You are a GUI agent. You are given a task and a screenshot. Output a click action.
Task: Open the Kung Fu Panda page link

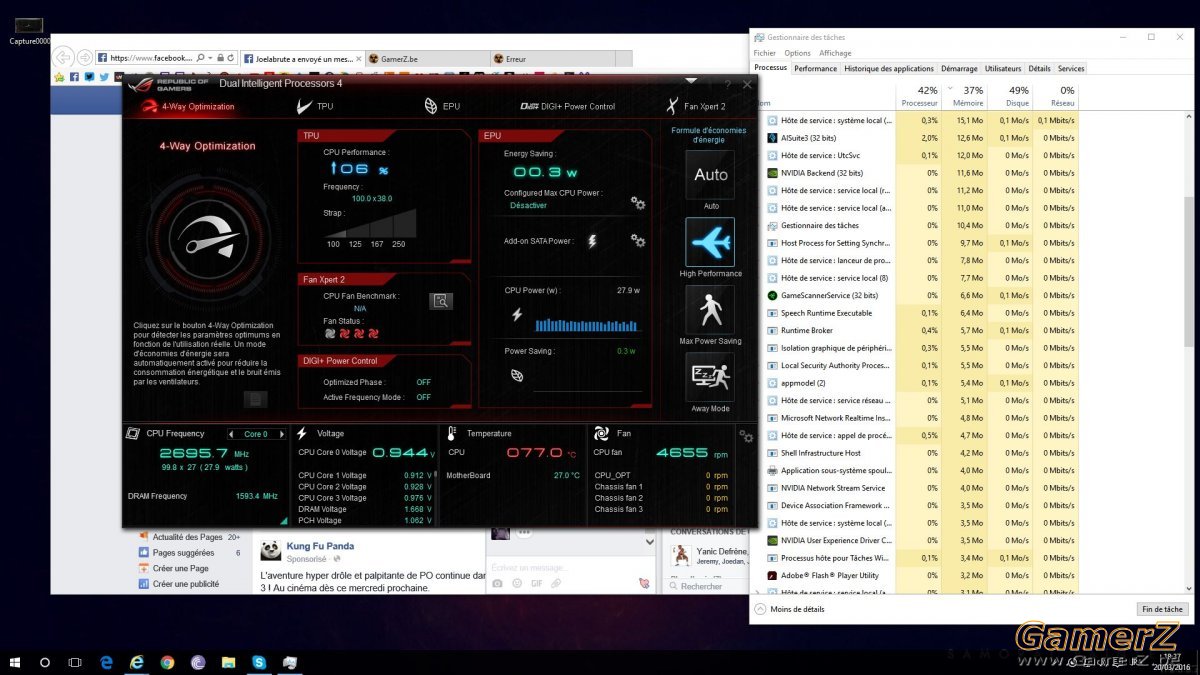point(320,546)
